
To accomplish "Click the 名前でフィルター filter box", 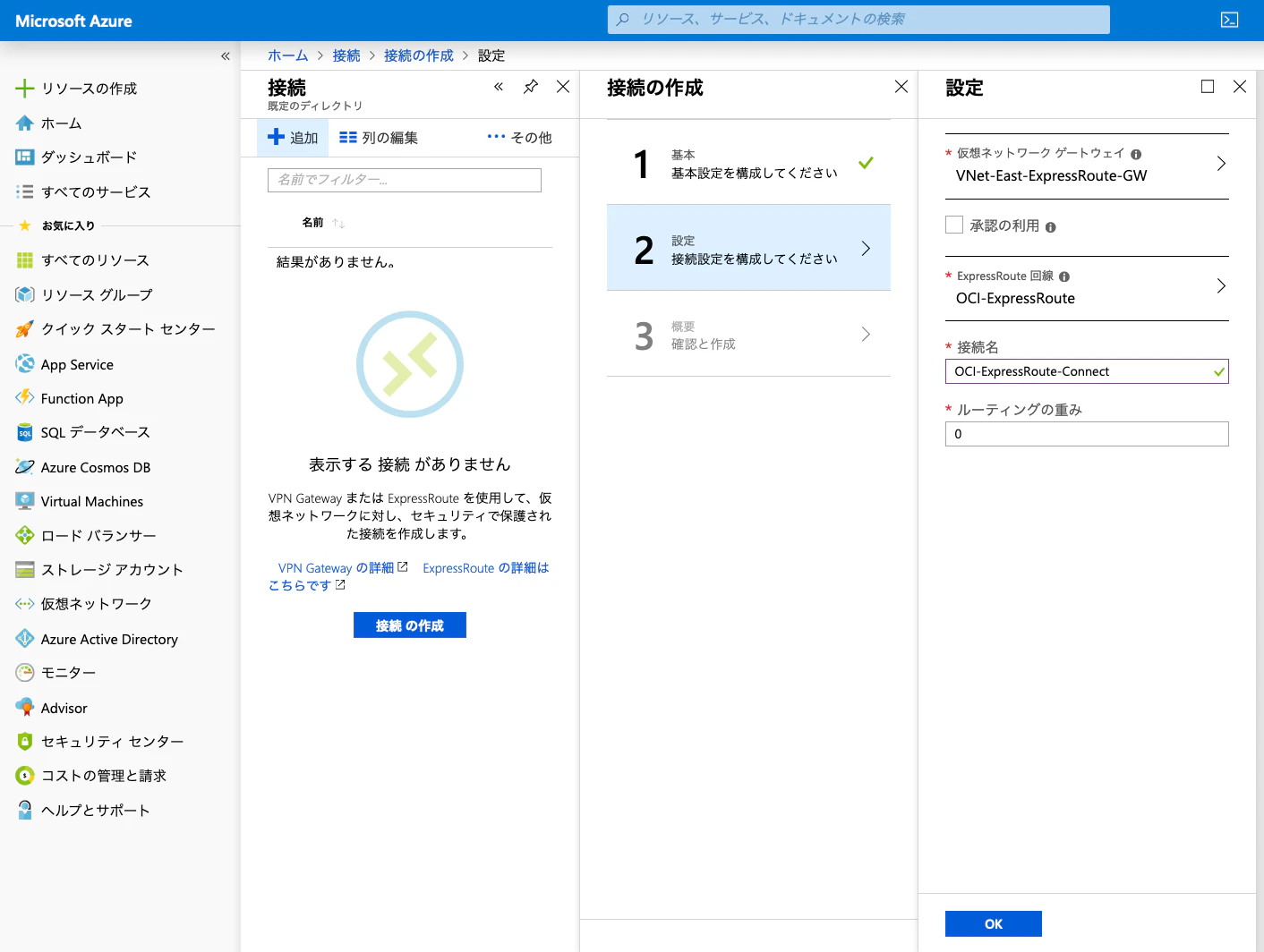I will point(405,180).
